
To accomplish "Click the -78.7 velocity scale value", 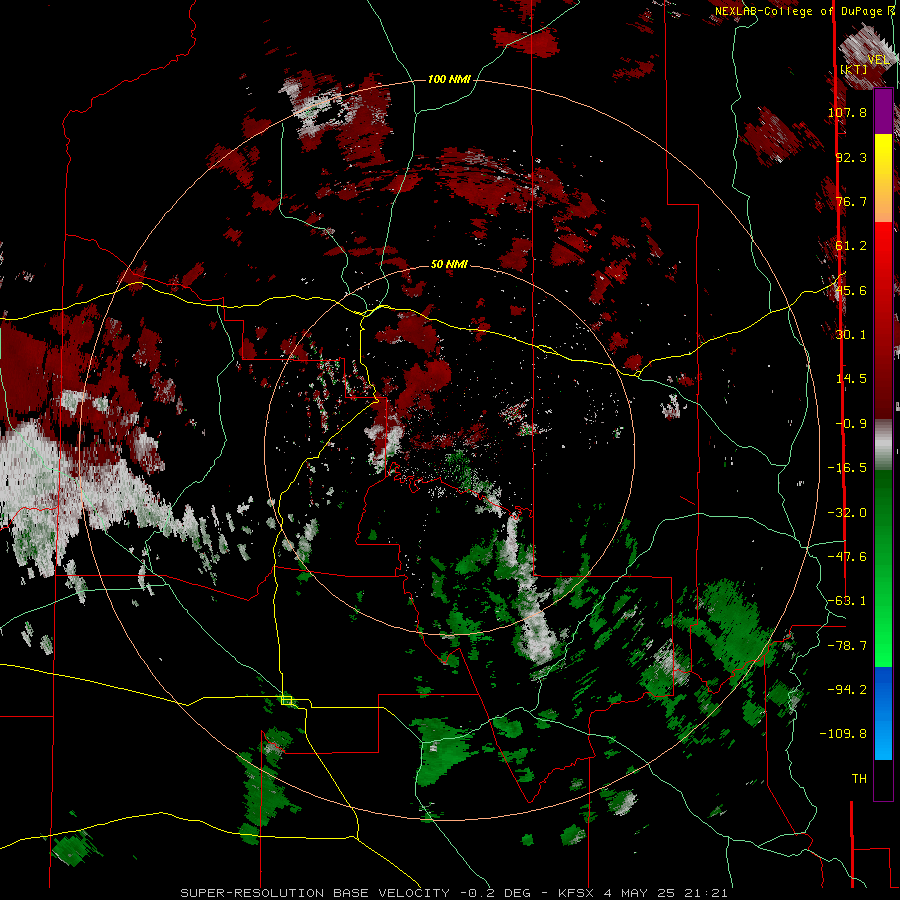I will point(847,646).
